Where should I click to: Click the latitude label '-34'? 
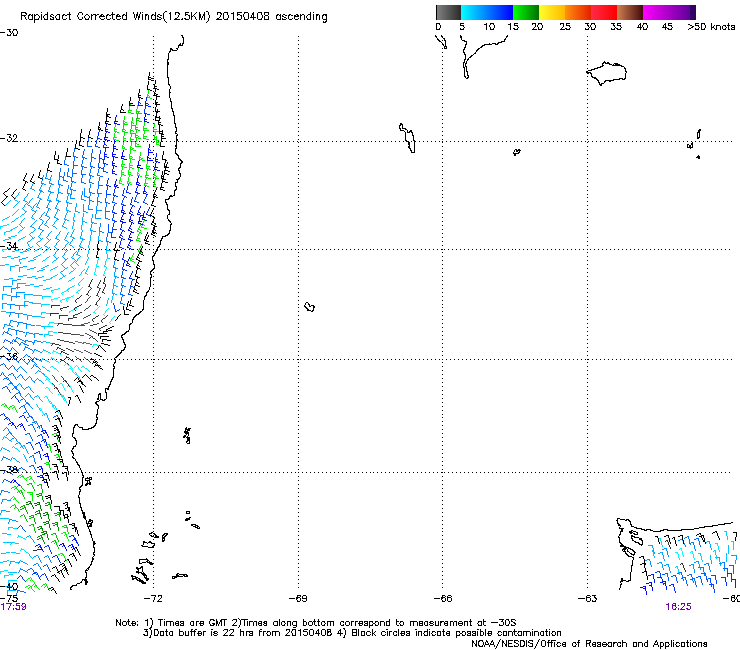pos(9,246)
